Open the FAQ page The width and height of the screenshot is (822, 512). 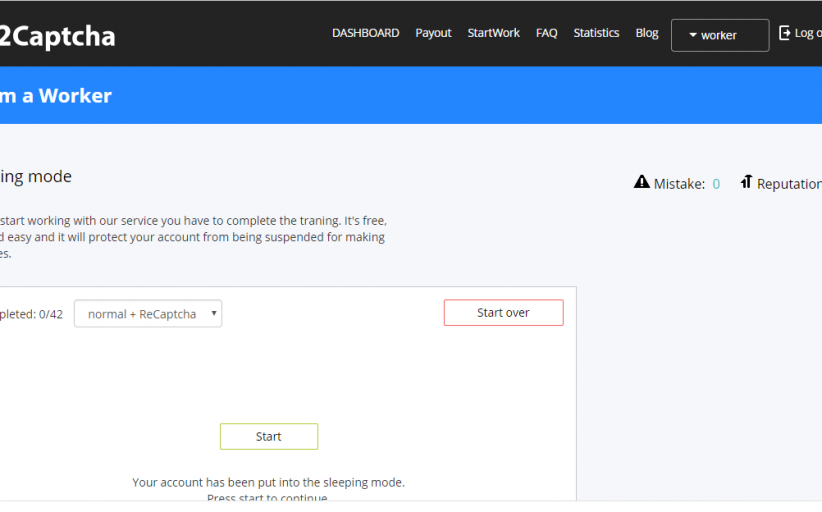pos(546,33)
